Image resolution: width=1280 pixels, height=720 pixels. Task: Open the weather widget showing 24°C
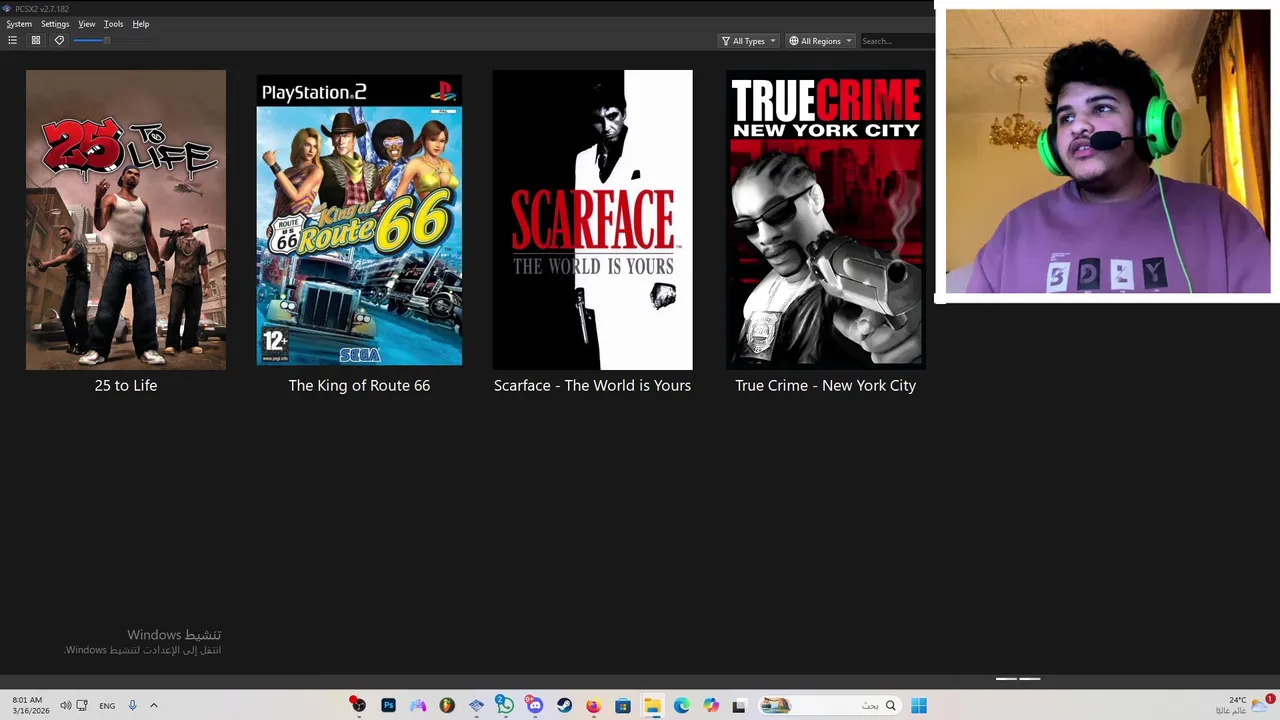tap(1243, 705)
